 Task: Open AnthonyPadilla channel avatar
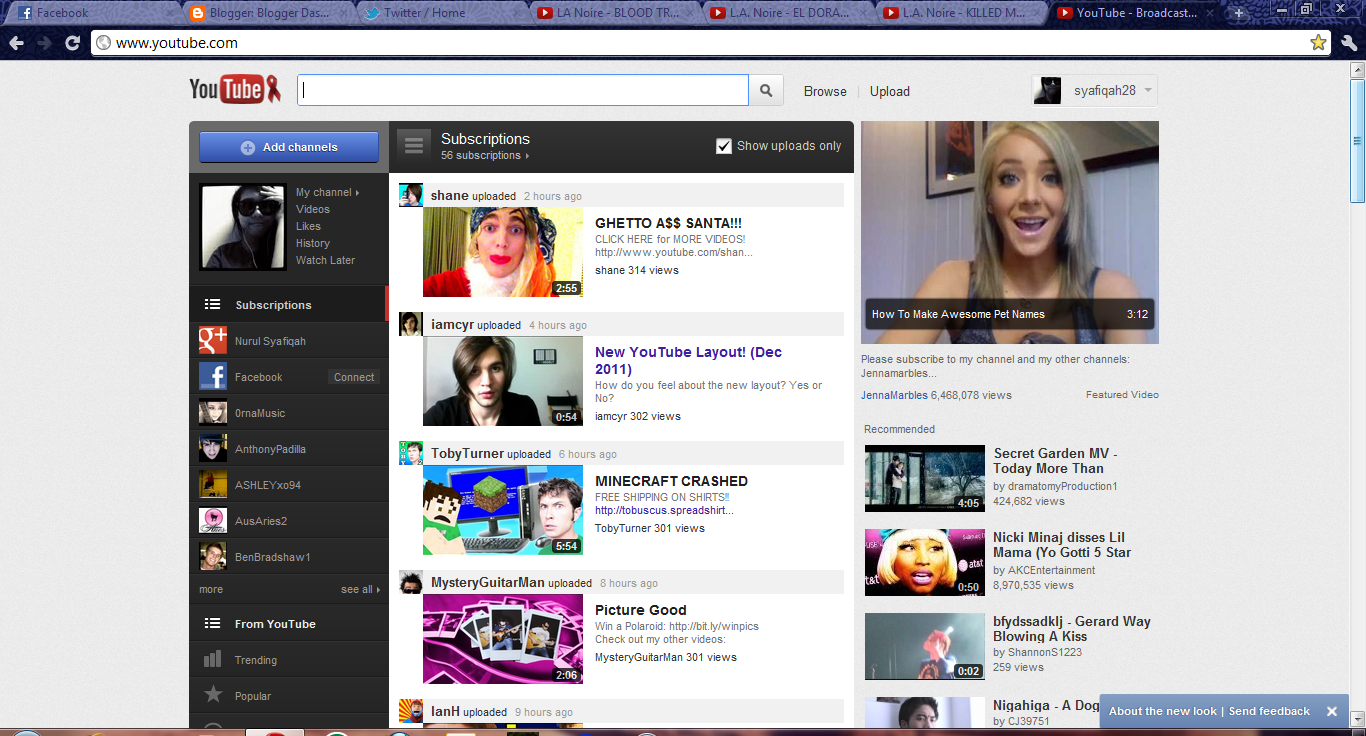[x=213, y=449]
